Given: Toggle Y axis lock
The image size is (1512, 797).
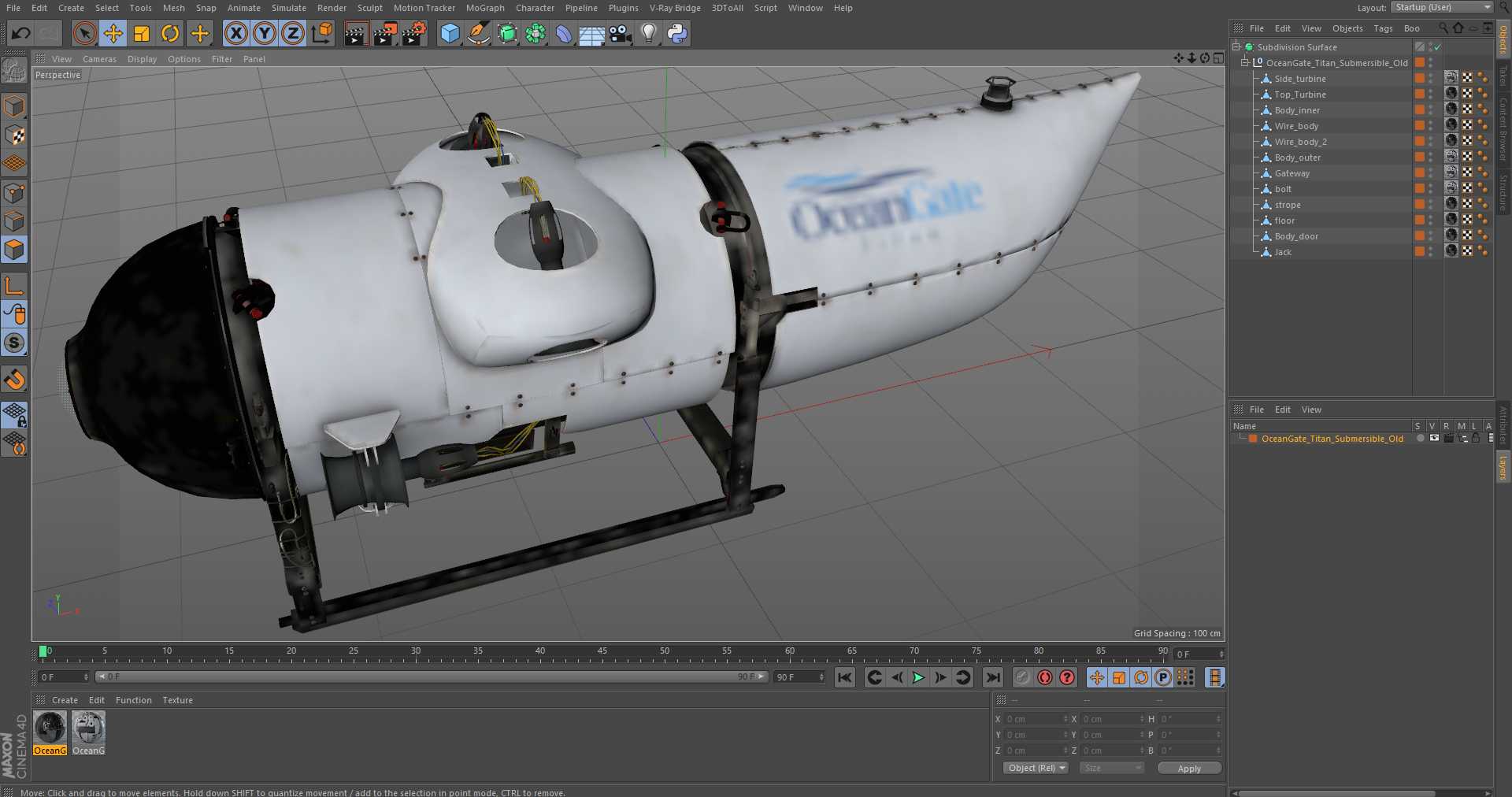Looking at the screenshot, I should point(265,33).
